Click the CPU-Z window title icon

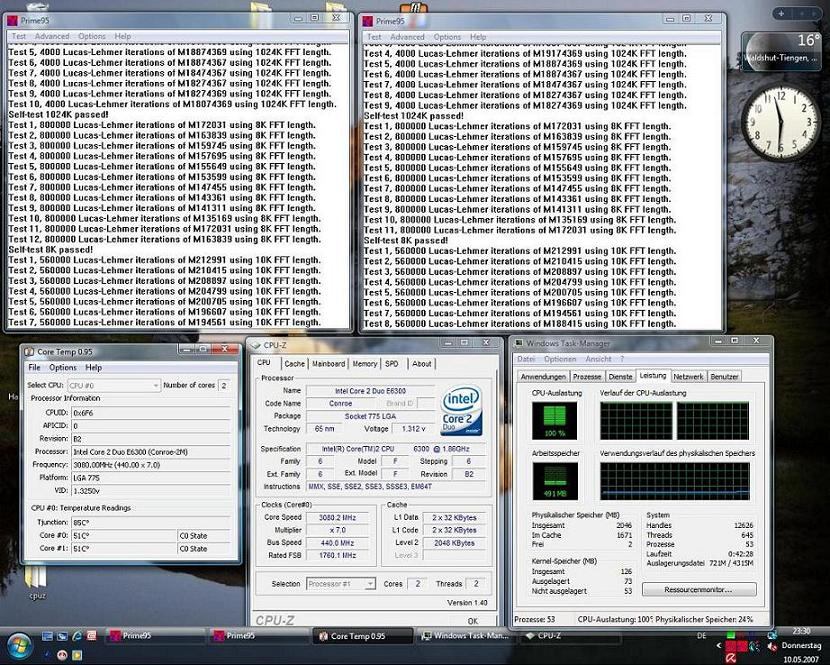255,345
